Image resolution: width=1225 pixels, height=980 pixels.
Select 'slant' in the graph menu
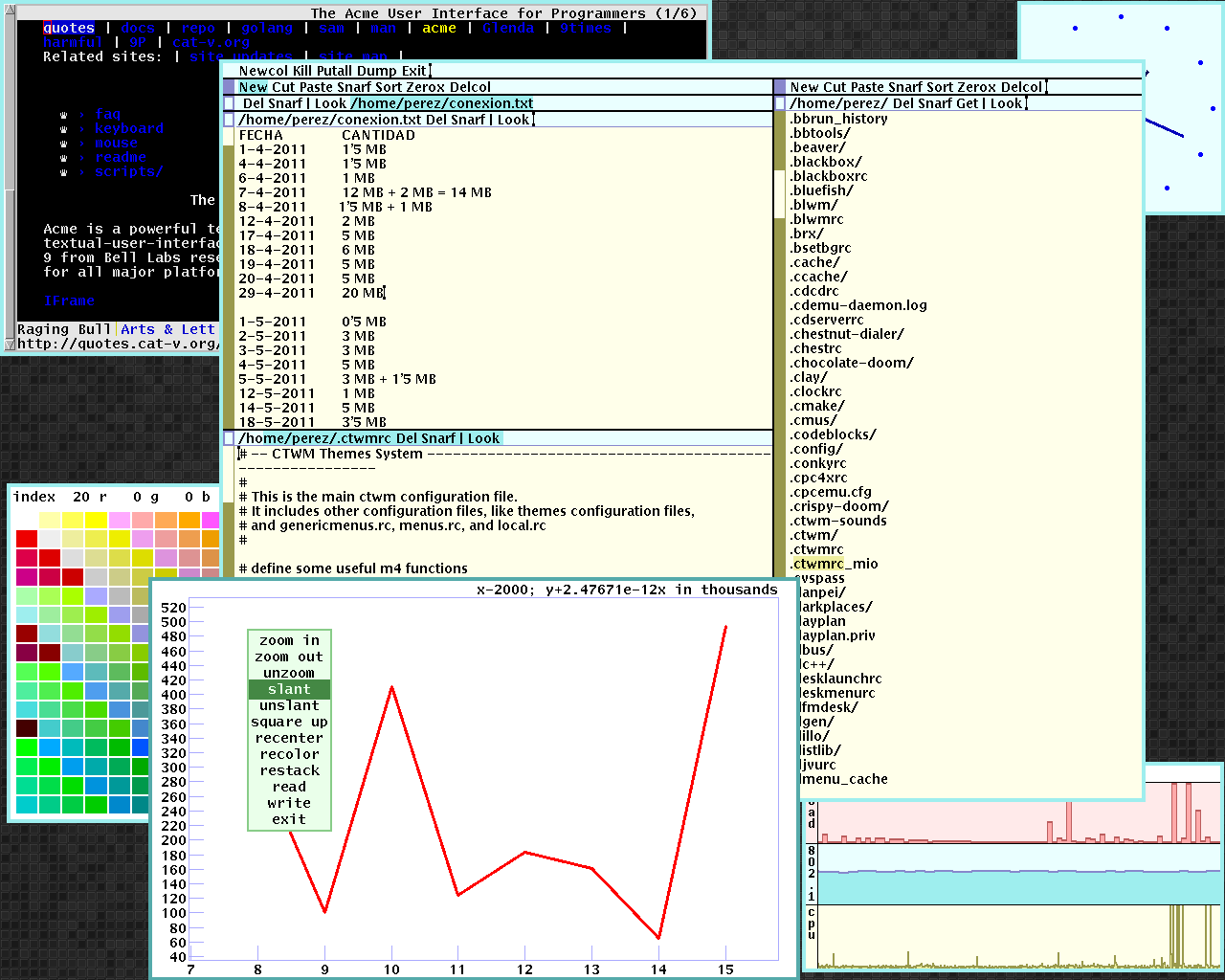point(289,689)
